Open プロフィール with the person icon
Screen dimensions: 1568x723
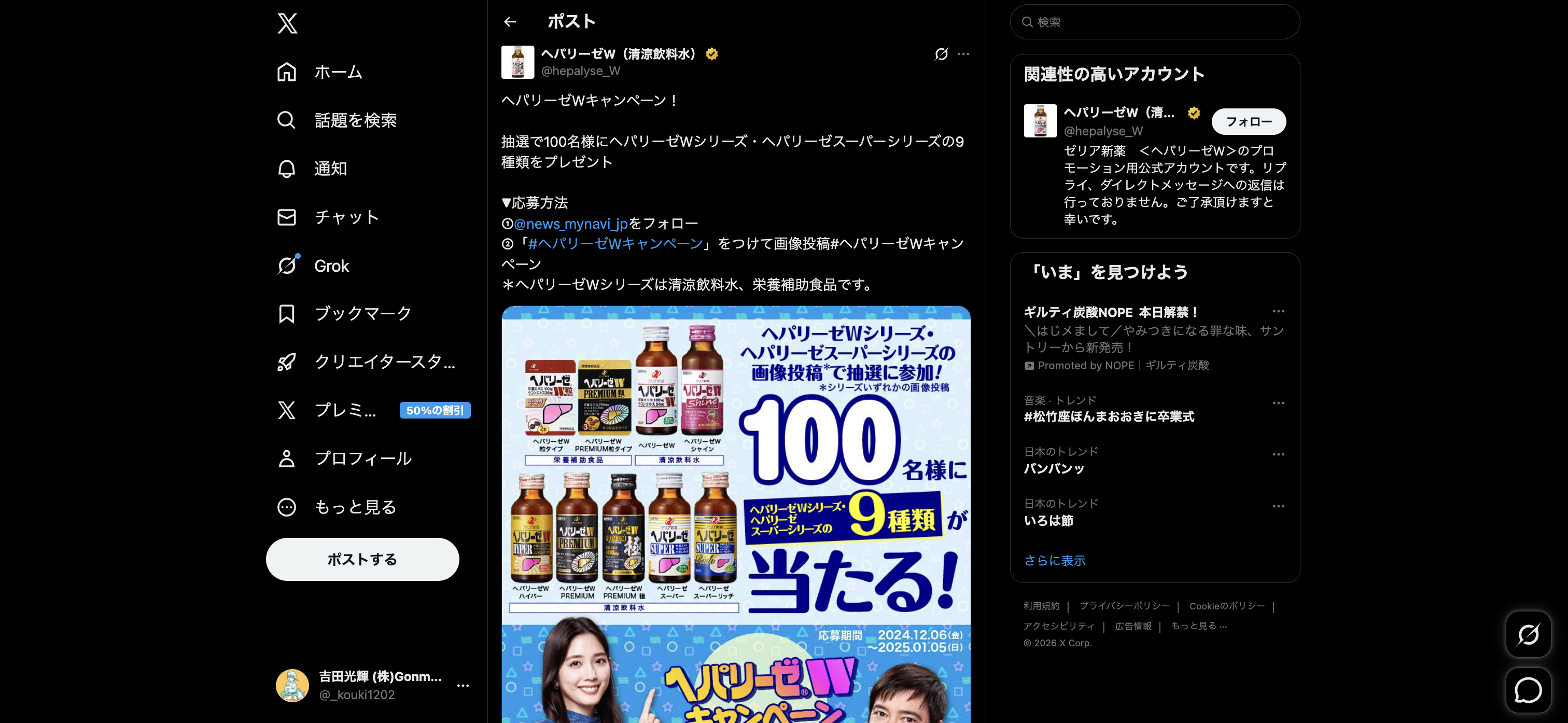click(287, 458)
